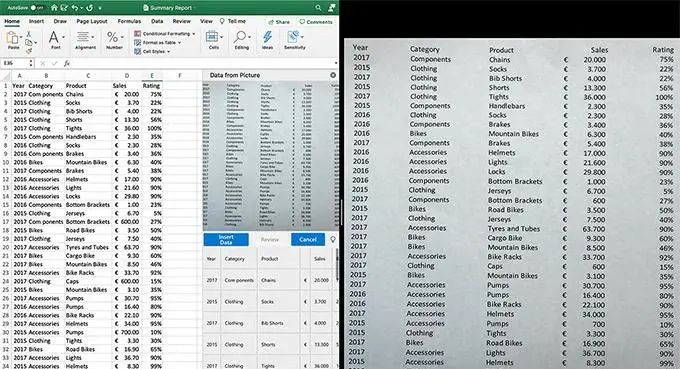
Task: Open the Insert ribbon tab
Action: pos(36,21)
